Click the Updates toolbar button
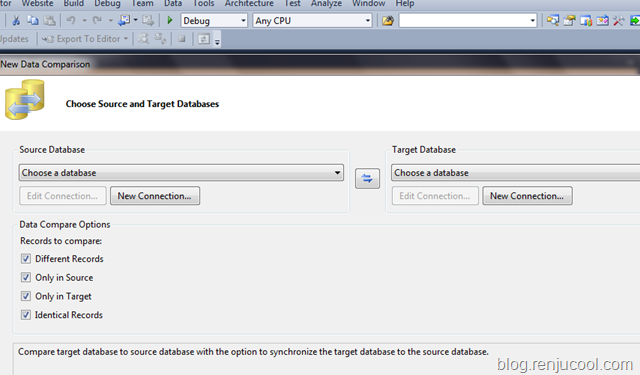This screenshot has width=640, height=375. tap(14, 39)
